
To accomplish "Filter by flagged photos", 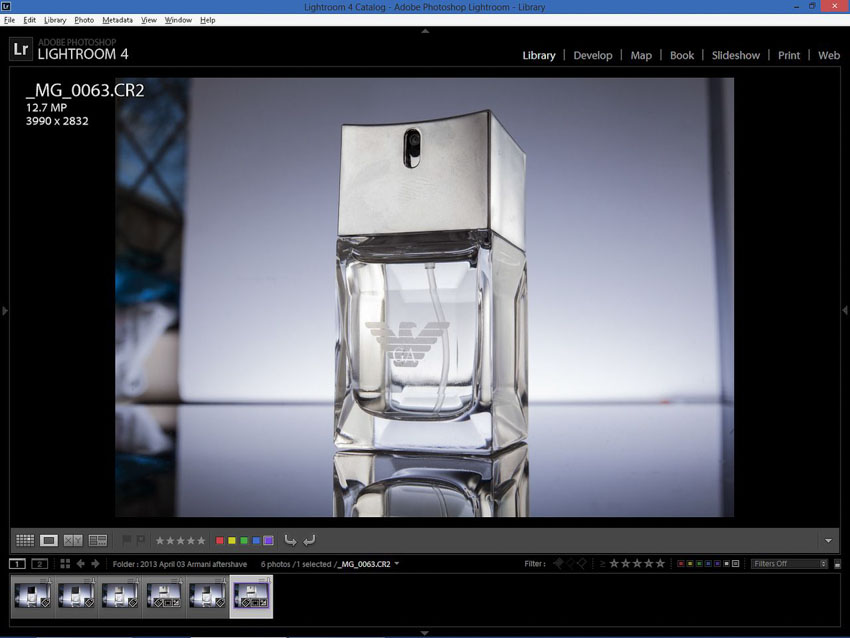I will point(558,564).
